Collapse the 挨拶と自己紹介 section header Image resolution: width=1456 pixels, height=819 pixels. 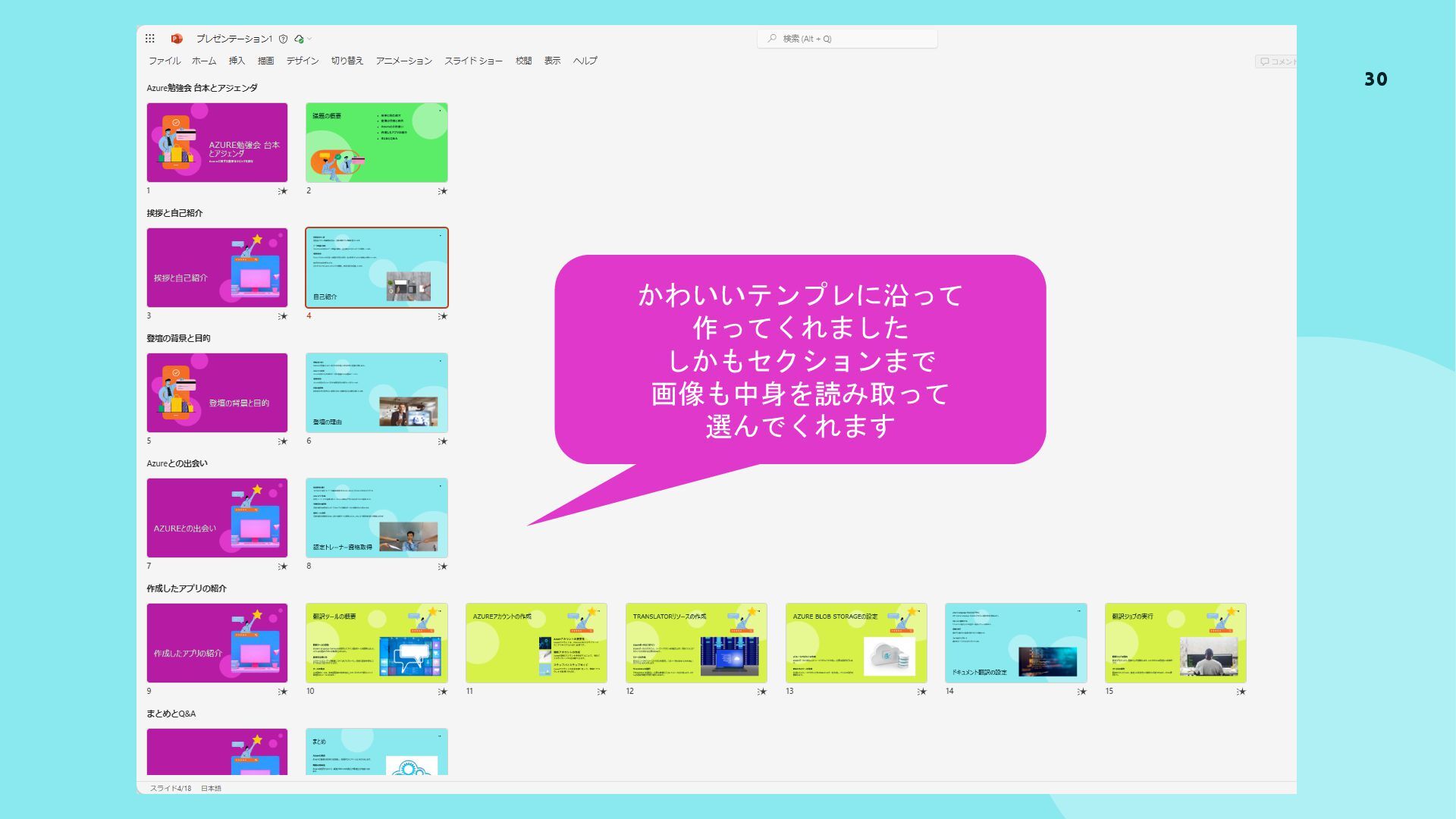(174, 213)
